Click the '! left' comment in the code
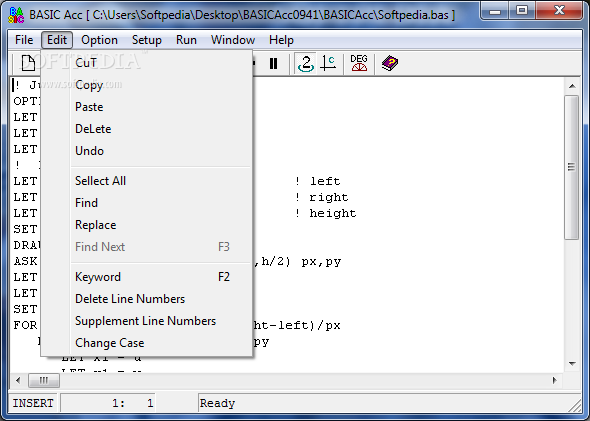Screen dimensions: 590x421 click(x=318, y=181)
